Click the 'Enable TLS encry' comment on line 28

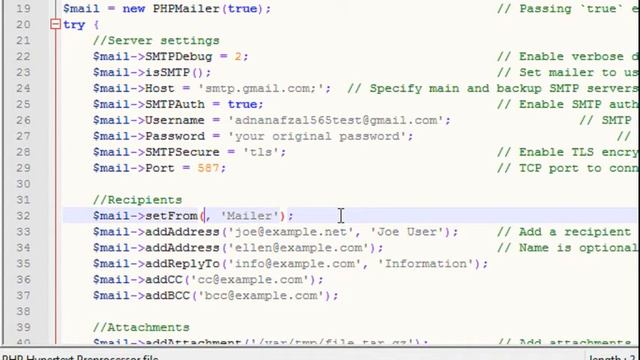point(567,152)
